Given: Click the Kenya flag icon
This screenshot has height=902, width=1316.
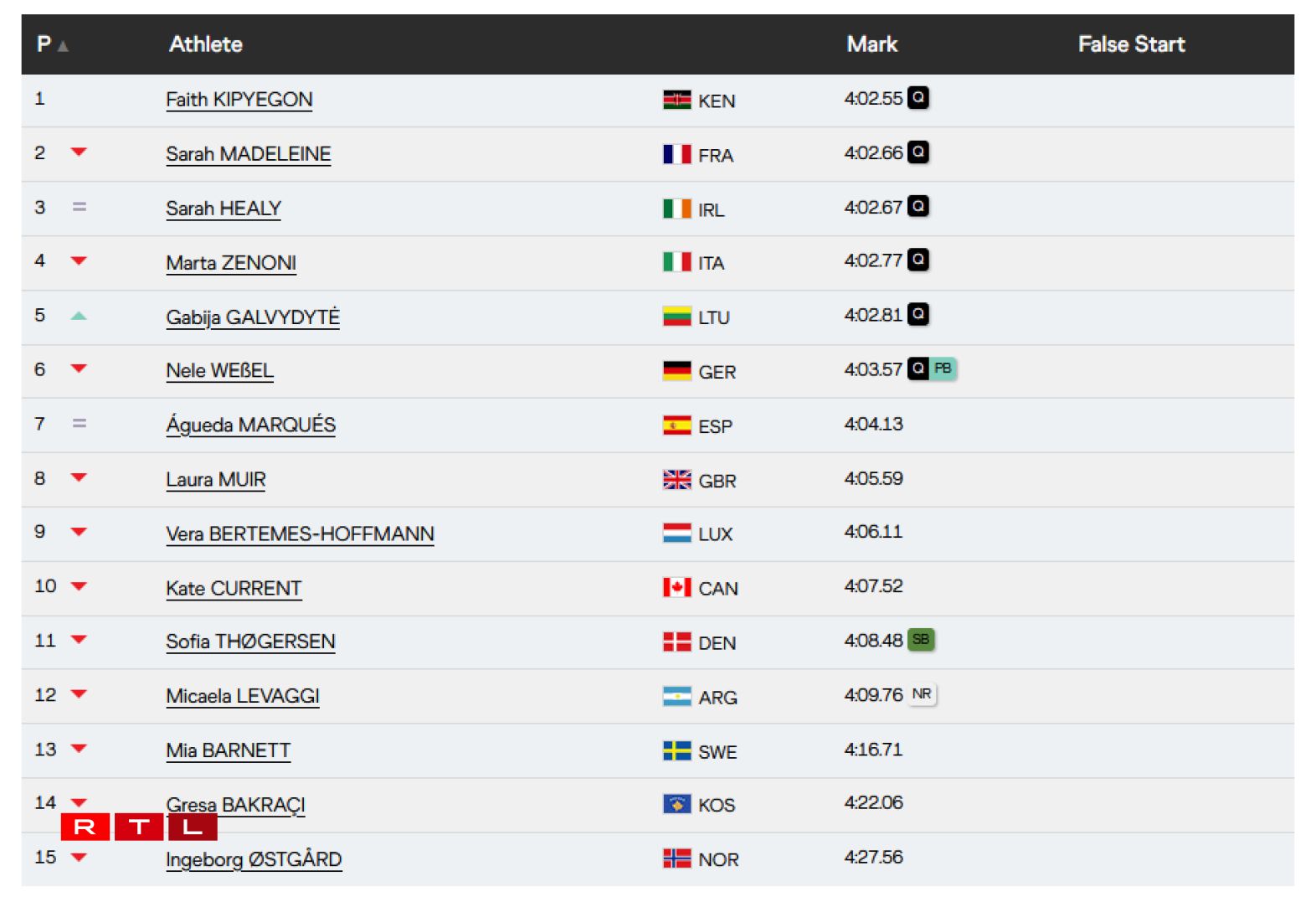Looking at the screenshot, I should (676, 101).
